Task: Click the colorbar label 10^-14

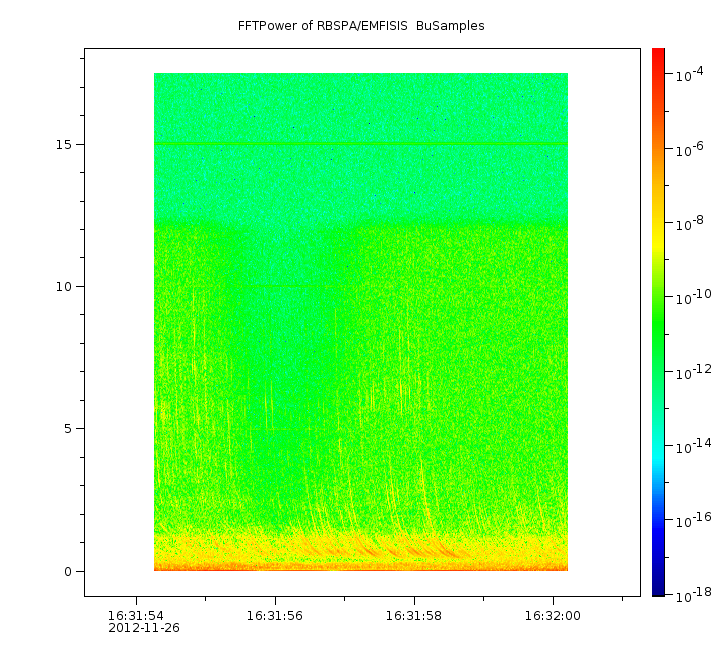Action: 694,446
